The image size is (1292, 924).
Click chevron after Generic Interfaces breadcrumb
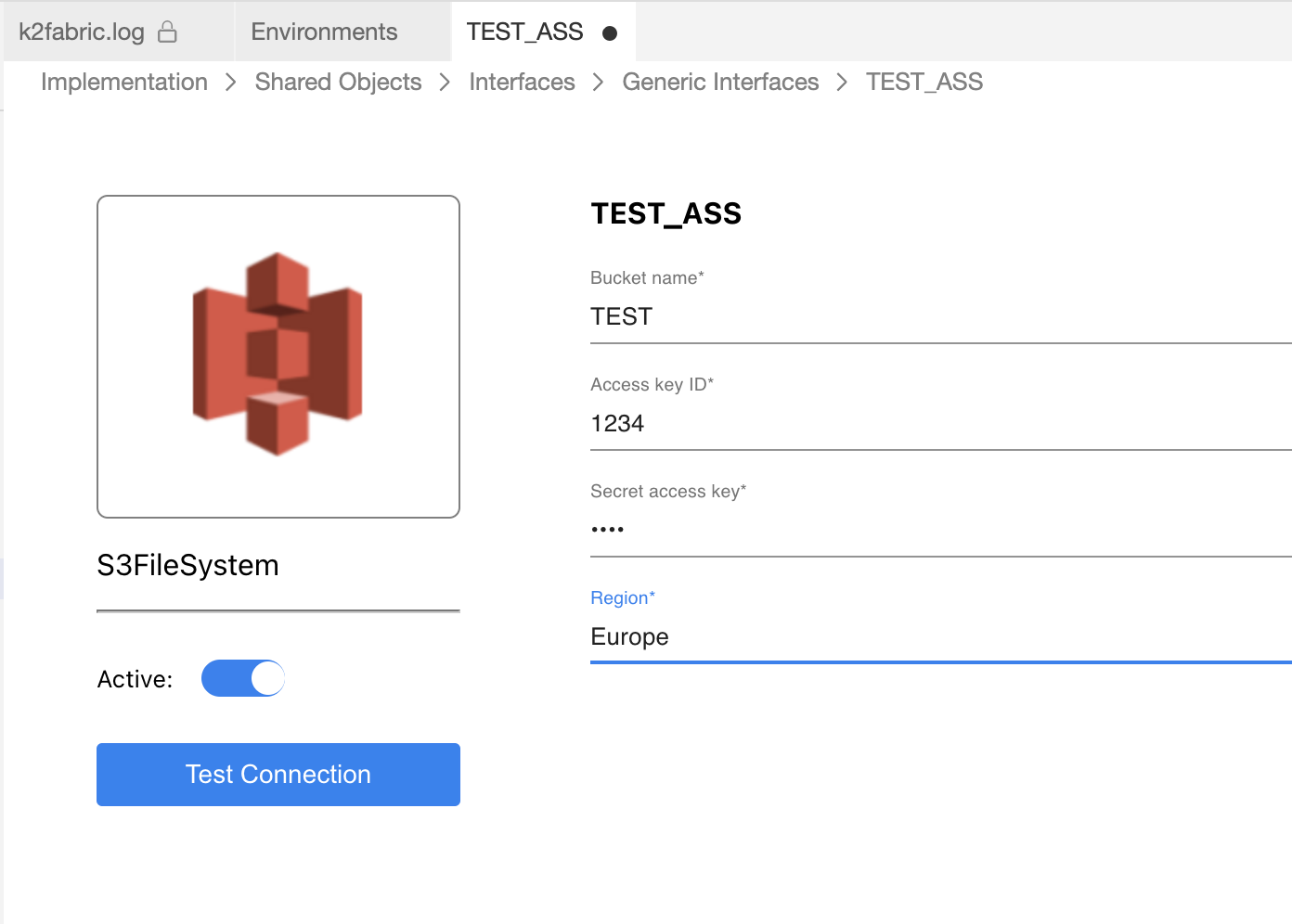[843, 83]
